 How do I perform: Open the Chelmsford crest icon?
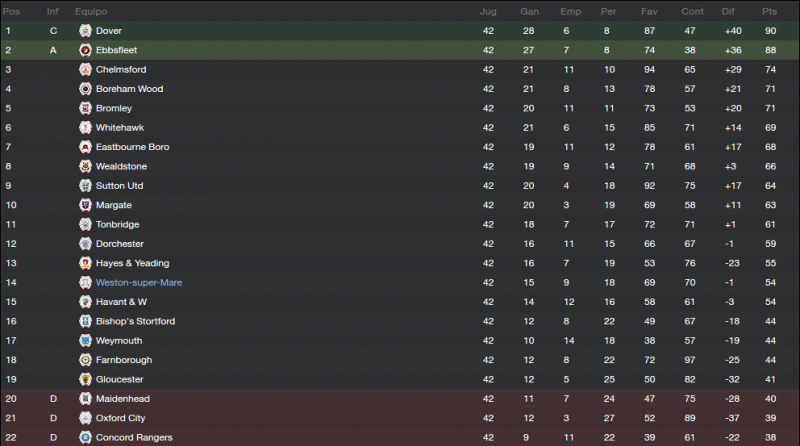[85, 69]
